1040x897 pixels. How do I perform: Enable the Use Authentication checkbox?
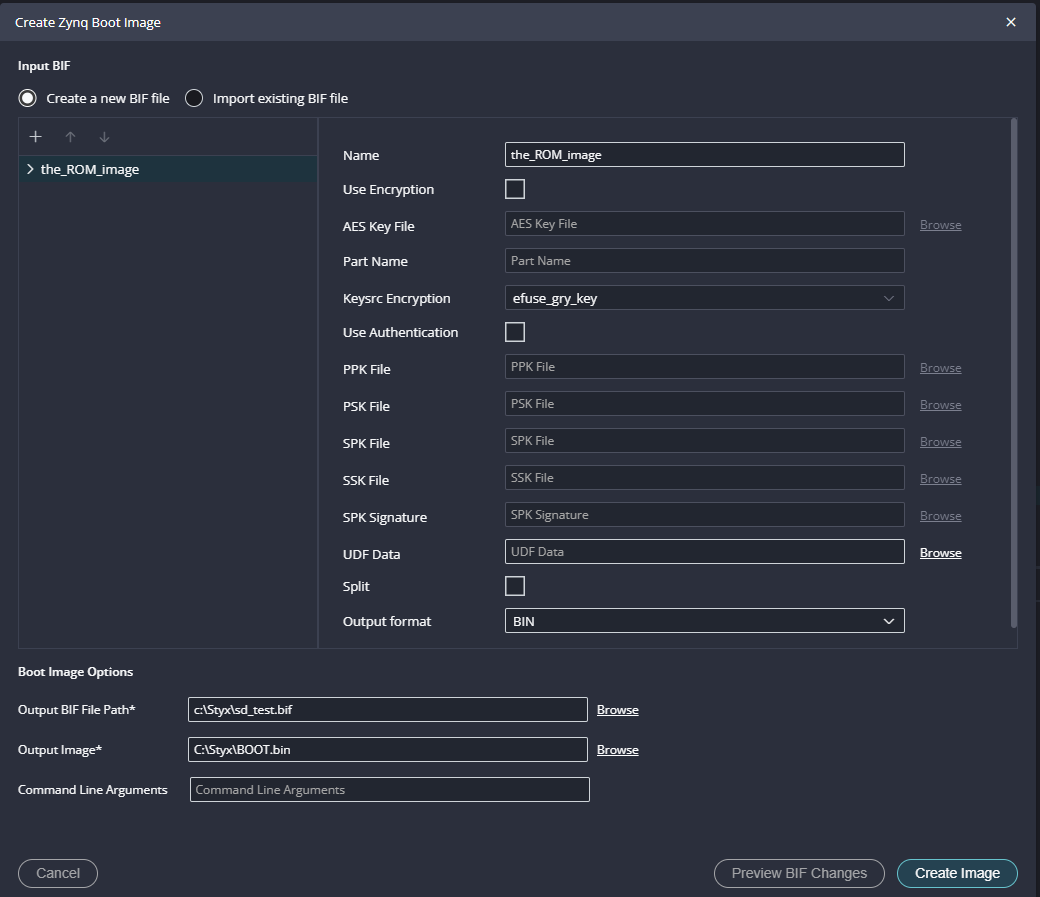(515, 332)
